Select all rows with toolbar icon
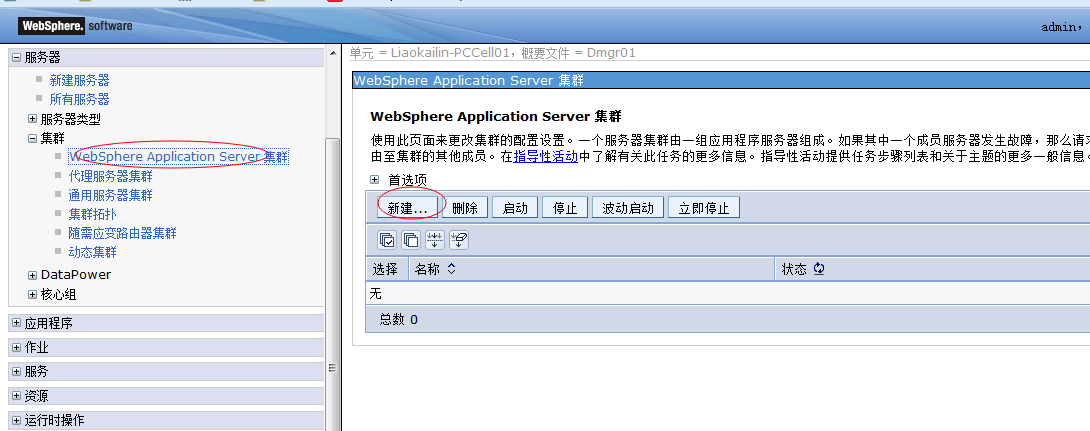Screen dimensions: 1090x431 pos(387,241)
